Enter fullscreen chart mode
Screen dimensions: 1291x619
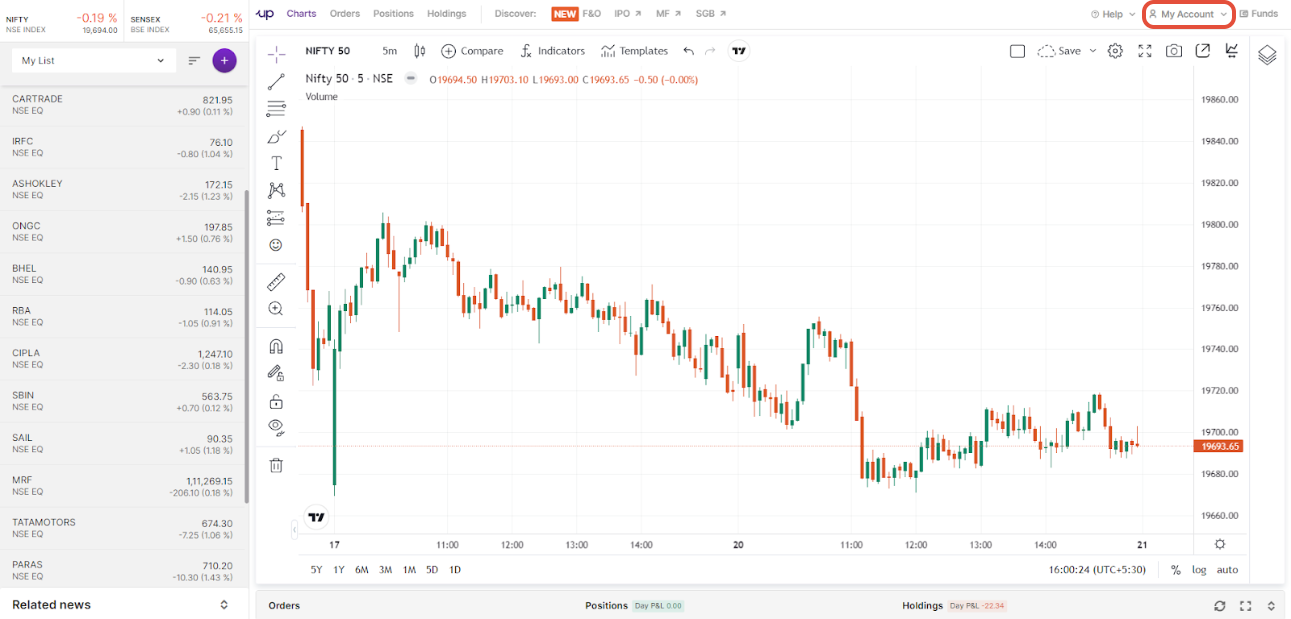click(x=1145, y=51)
